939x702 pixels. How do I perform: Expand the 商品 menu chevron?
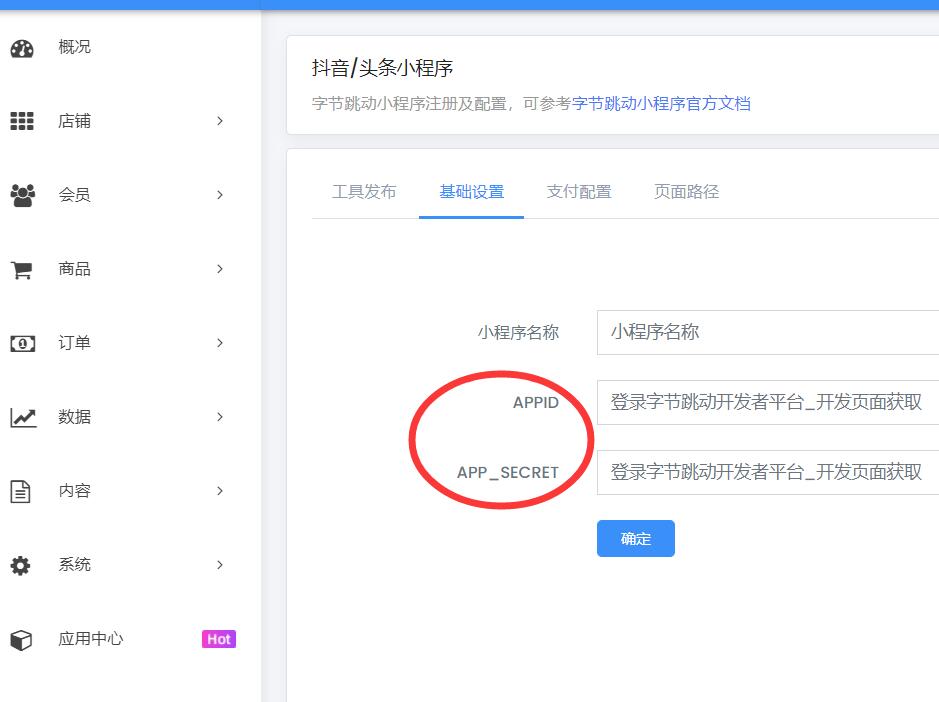tap(220, 269)
